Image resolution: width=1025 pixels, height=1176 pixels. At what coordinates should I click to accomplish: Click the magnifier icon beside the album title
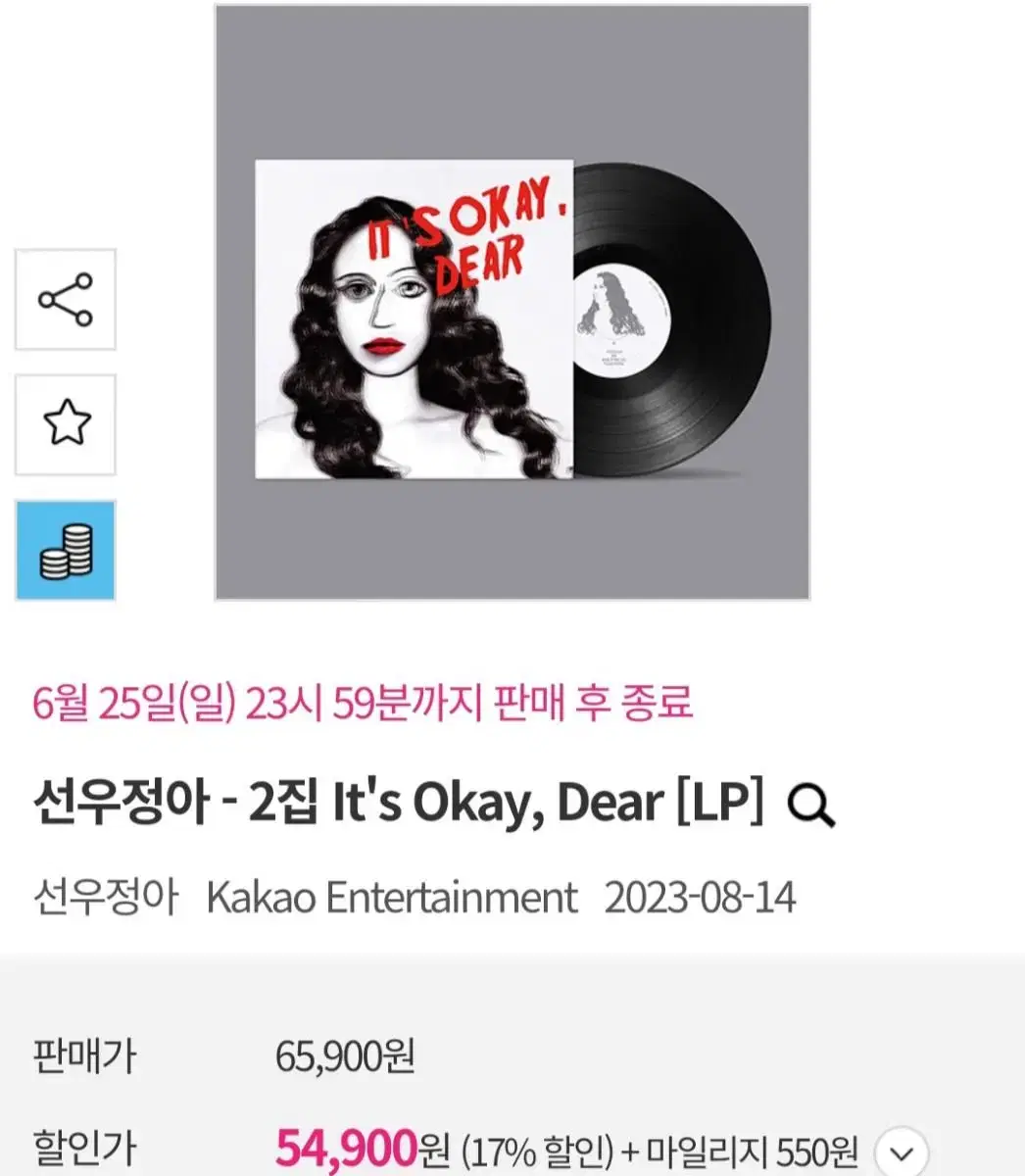[811, 807]
